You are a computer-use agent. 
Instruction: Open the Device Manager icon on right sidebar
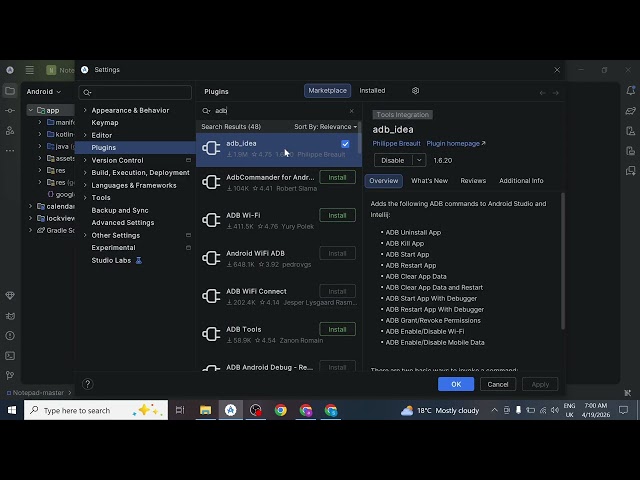pyautogui.click(x=630, y=131)
